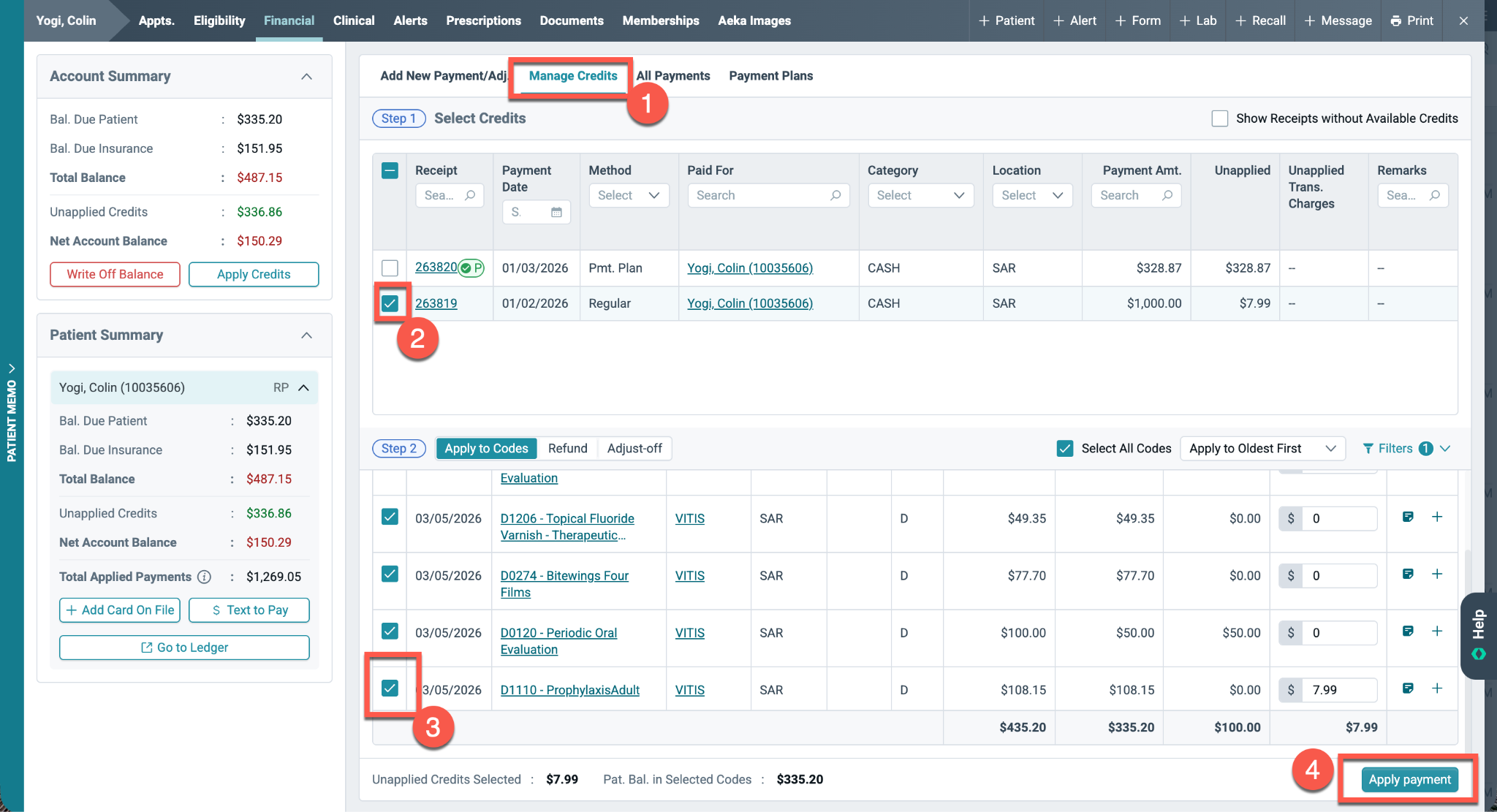Click plus icon on D1110 ProphylaxisAdult row
This screenshot has height=812, width=1497.
(x=1436, y=688)
